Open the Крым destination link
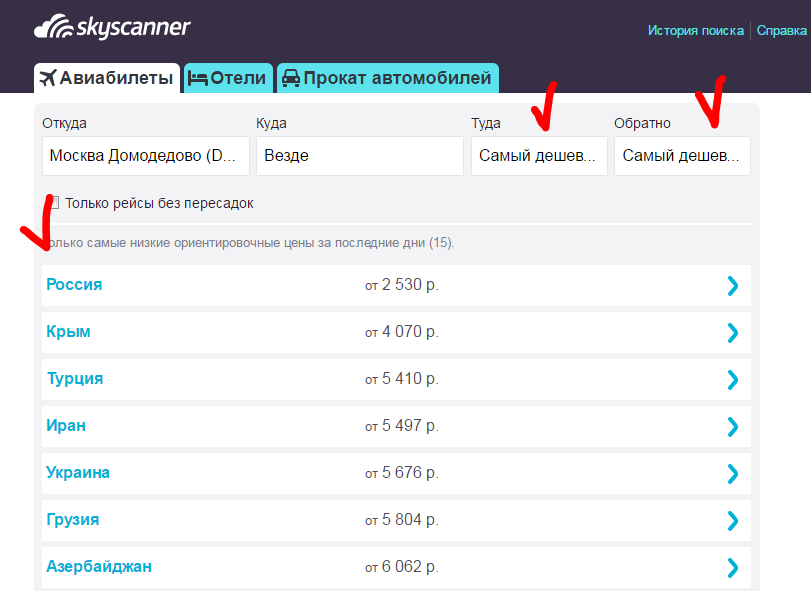Image resolution: width=811 pixels, height=591 pixels. [x=68, y=331]
